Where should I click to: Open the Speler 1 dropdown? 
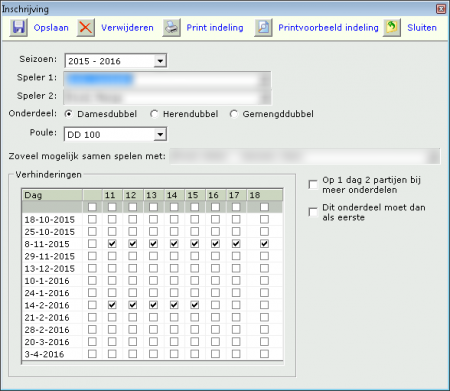(x=265, y=80)
